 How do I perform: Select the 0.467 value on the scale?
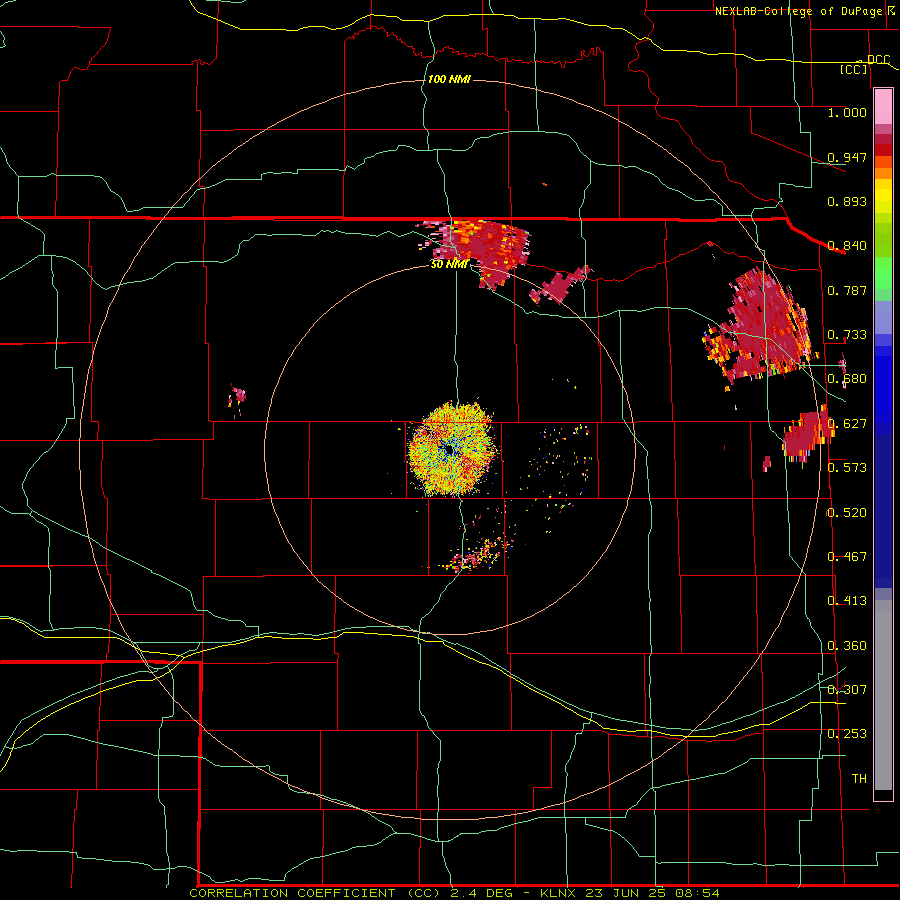click(x=847, y=557)
